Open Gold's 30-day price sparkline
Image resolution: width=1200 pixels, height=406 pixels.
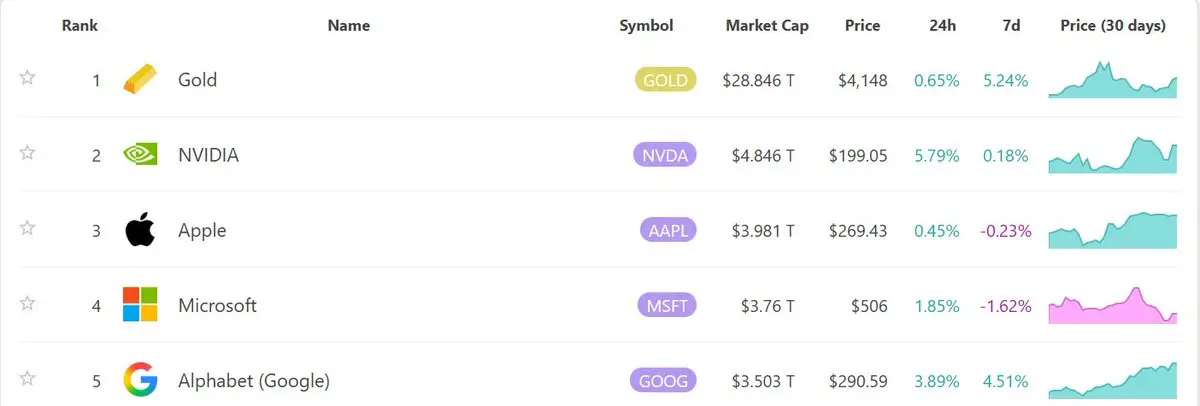(1113, 81)
